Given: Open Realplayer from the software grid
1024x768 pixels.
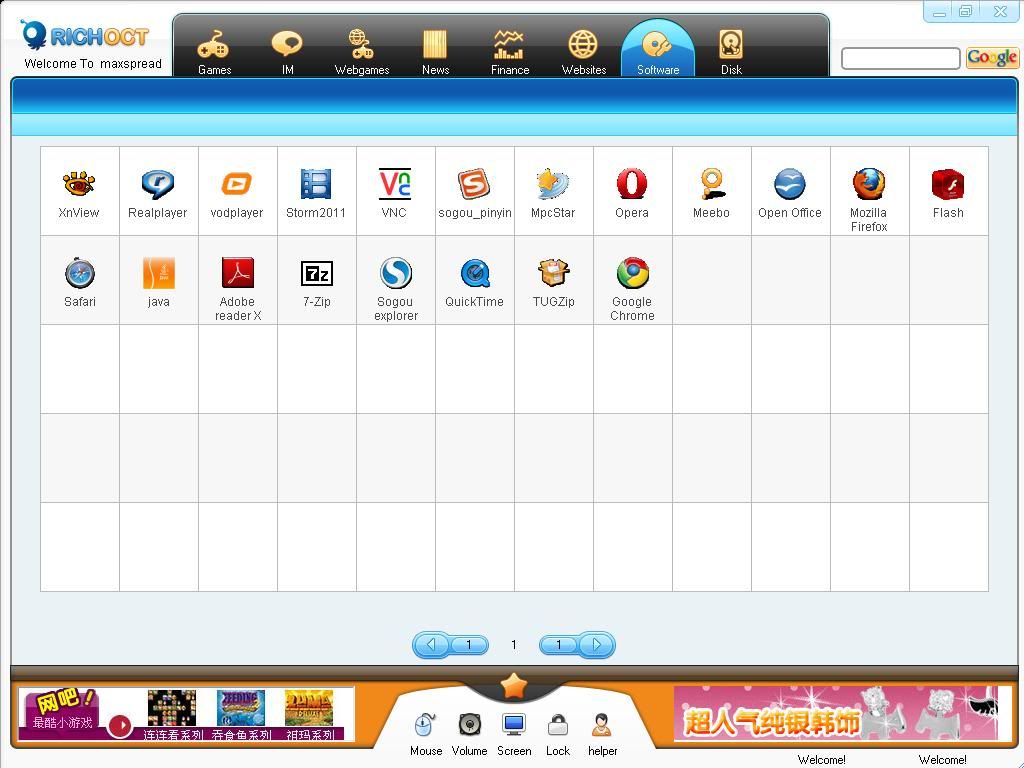Looking at the screenshot, I should point(158,185).
